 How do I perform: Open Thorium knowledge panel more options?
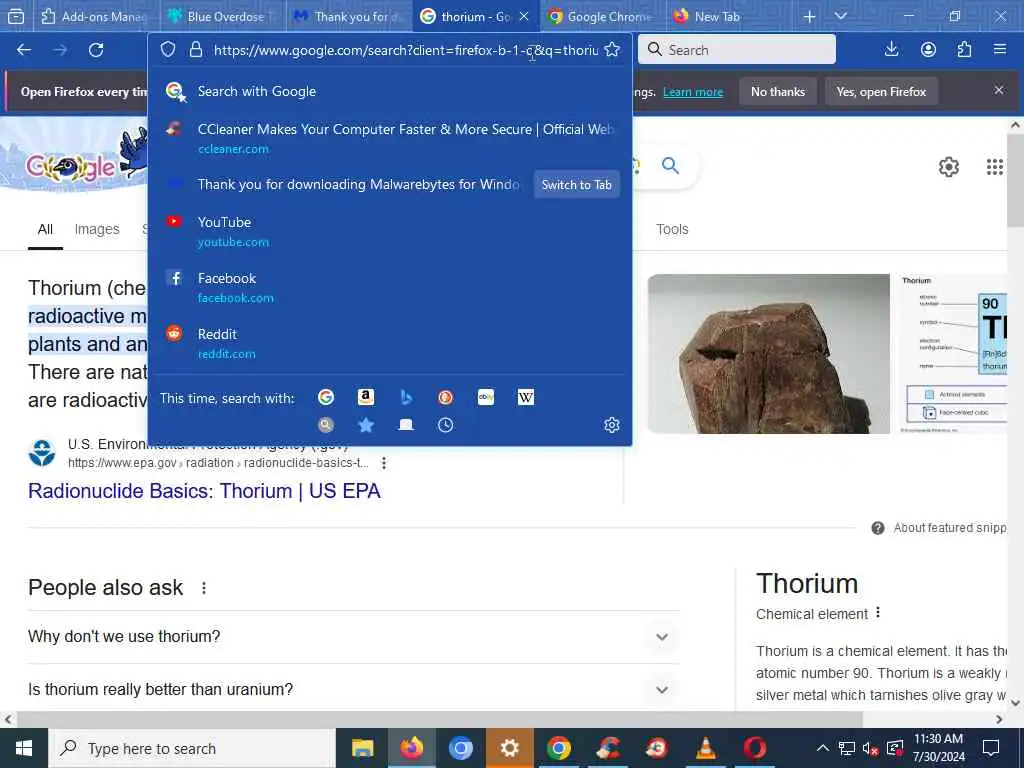[x=878, y=613]
